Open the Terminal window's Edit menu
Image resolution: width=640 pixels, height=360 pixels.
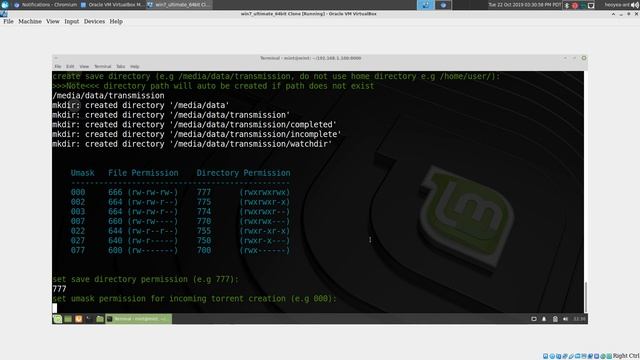click(70, 67)
